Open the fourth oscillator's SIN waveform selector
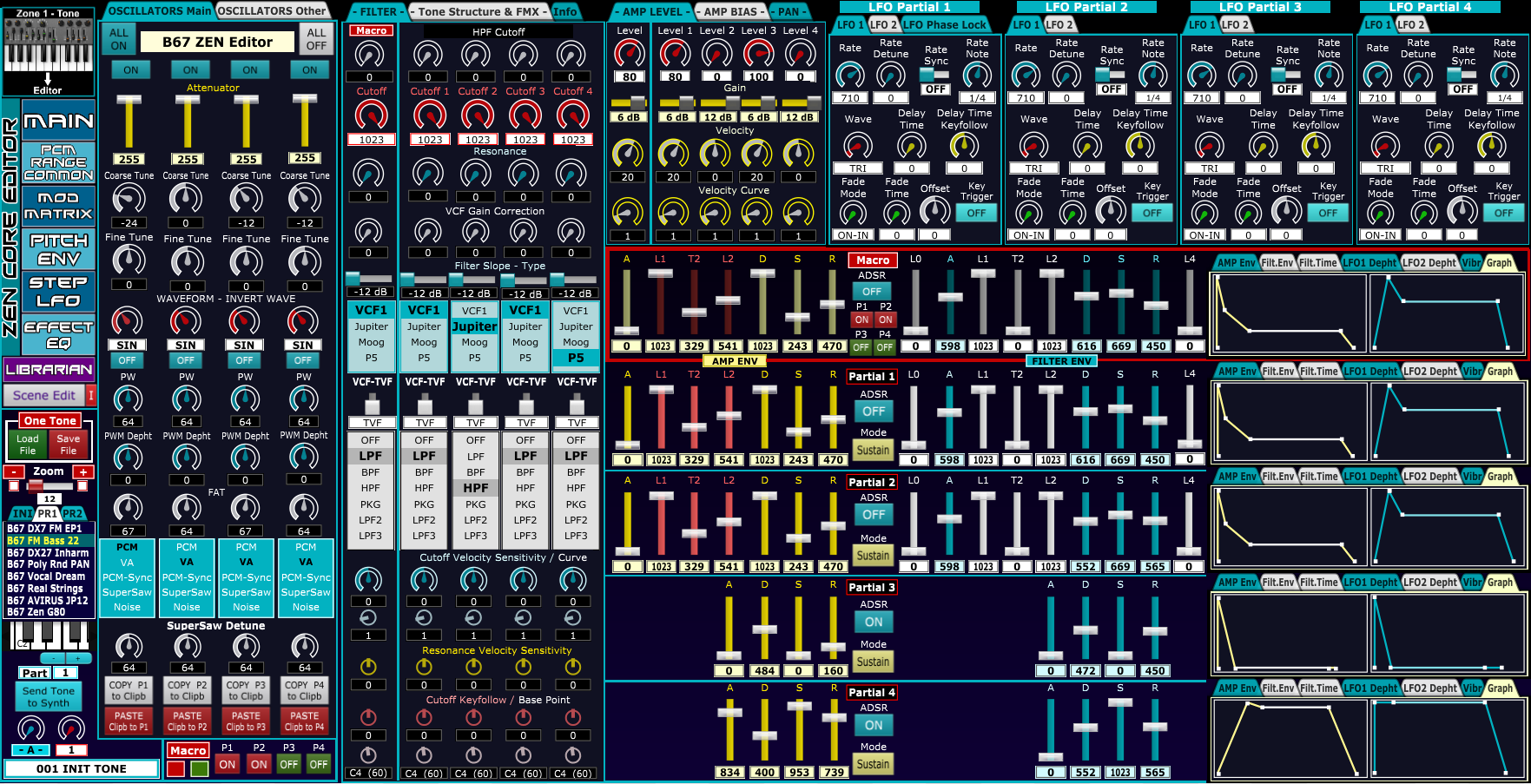This screenshot has height=784, width=1531. 303,345
